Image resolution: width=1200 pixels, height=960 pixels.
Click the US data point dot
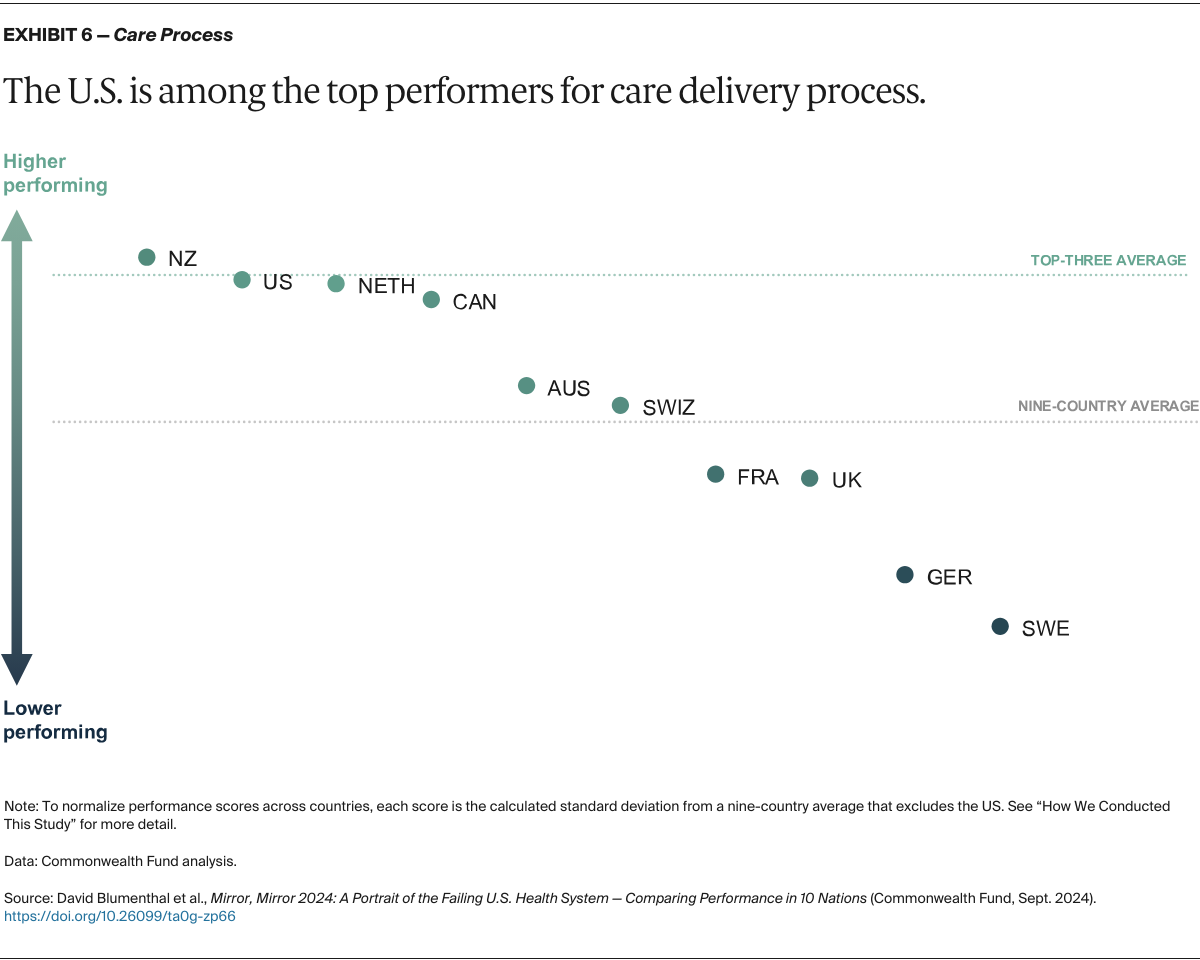click(242, 280)
